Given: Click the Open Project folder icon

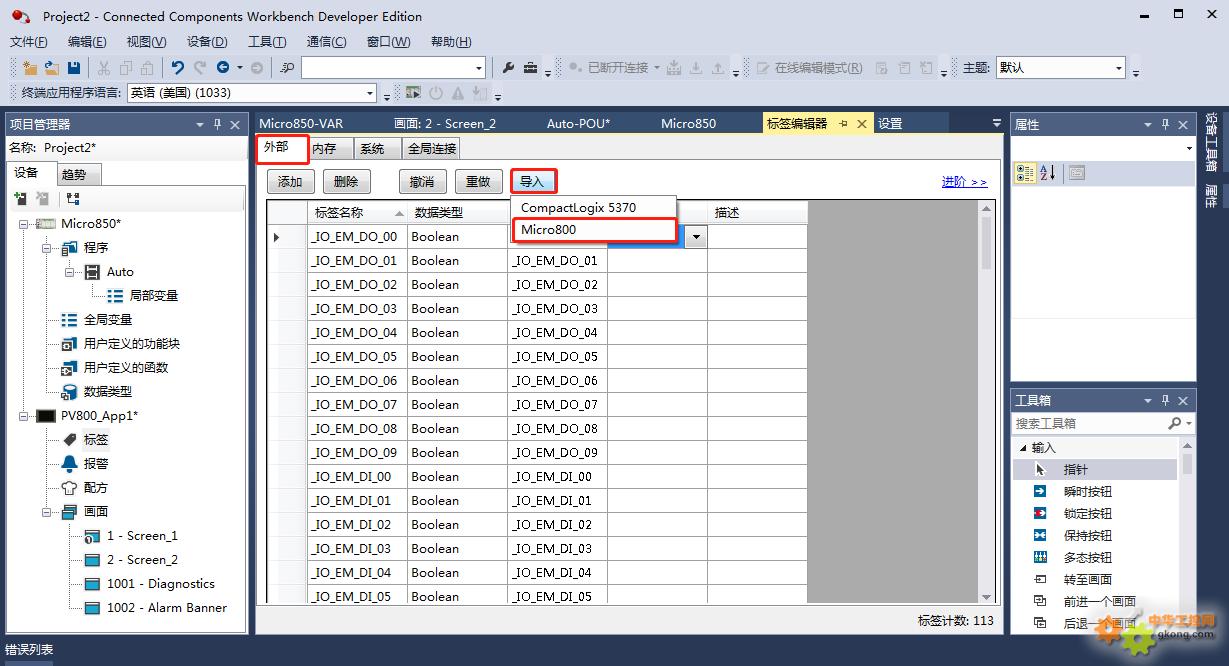Looking at the screenshot, I should coord(52,68).
